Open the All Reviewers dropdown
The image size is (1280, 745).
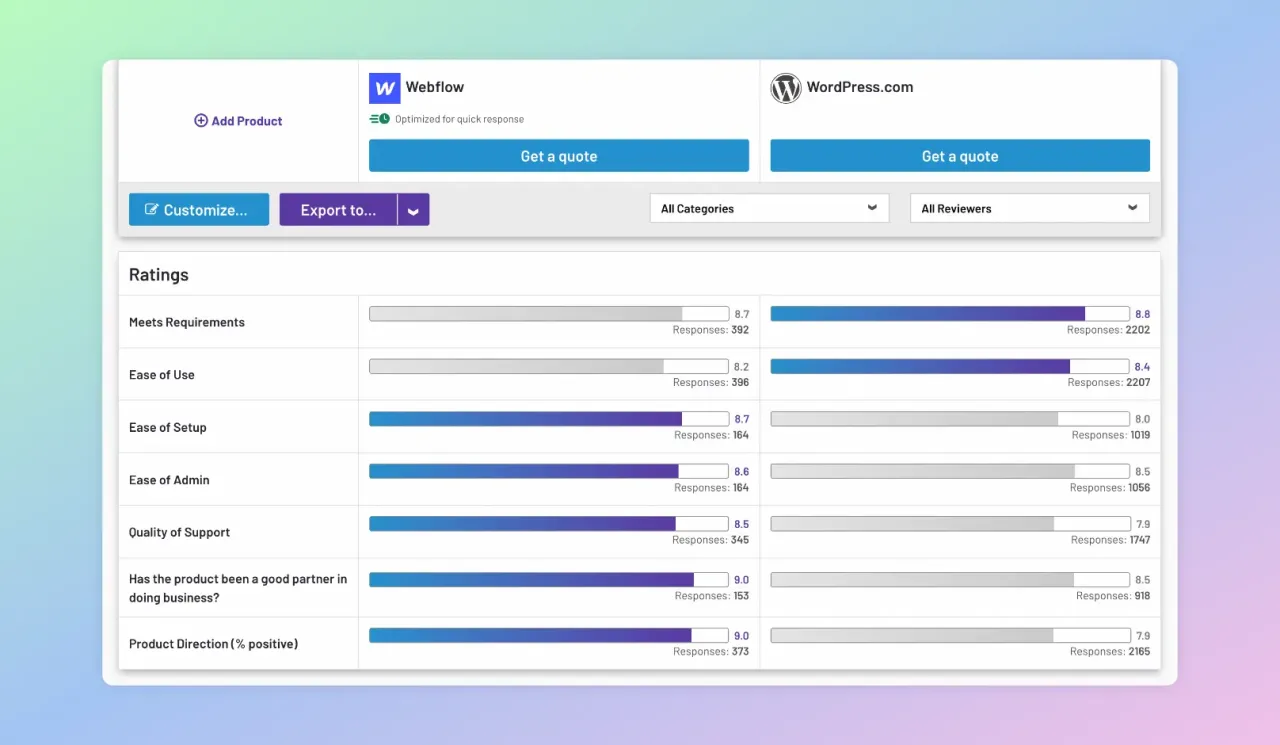coord(1028,208)
